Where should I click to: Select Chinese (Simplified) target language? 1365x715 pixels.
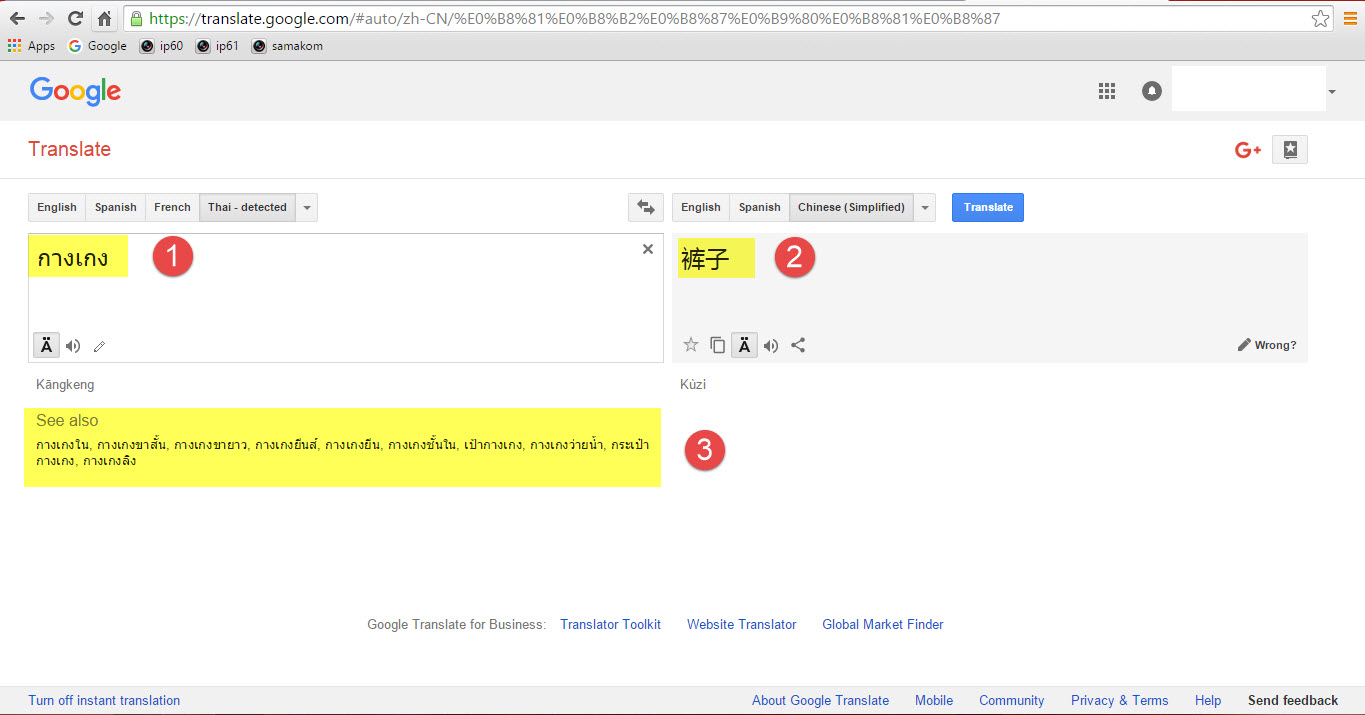click(x=851, y=207)
